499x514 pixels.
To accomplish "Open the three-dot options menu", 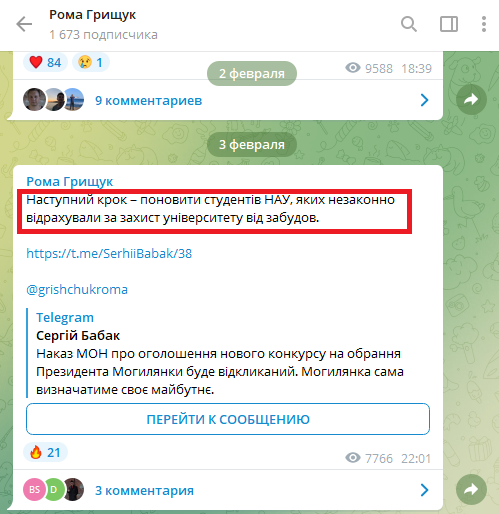I will [x=484, y=24].
